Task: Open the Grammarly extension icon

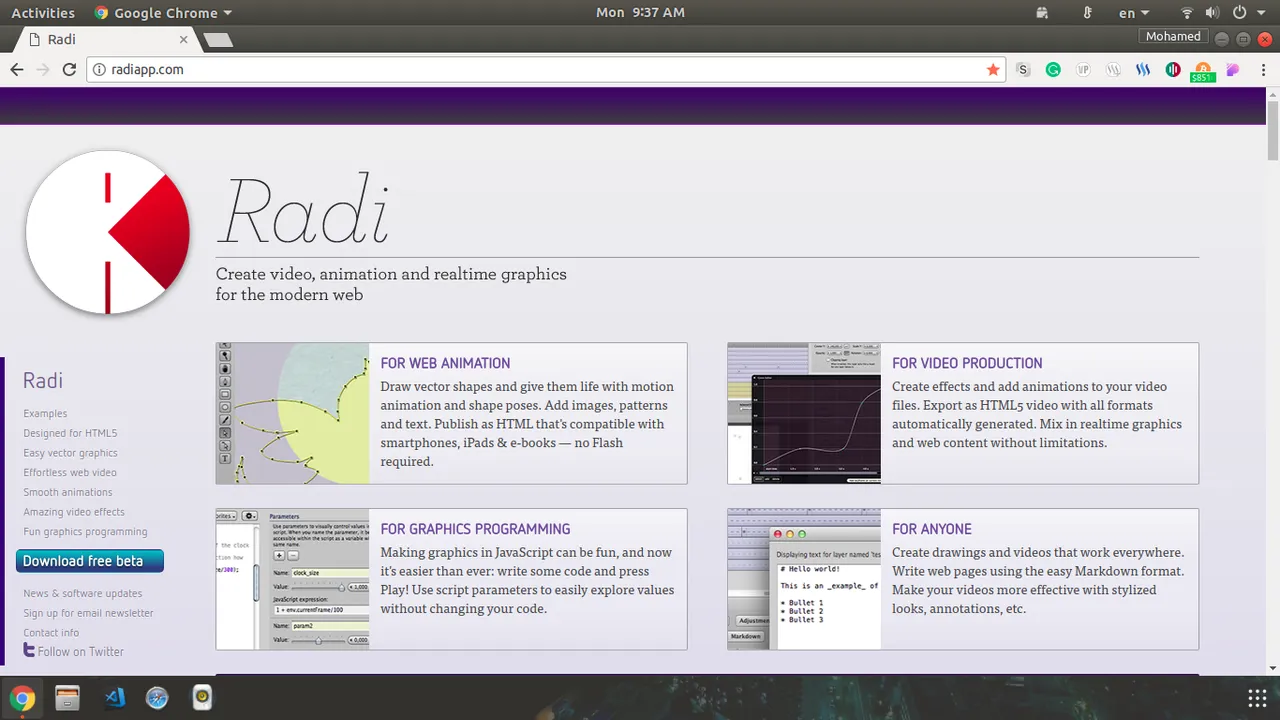Action: pos(1053,69)
